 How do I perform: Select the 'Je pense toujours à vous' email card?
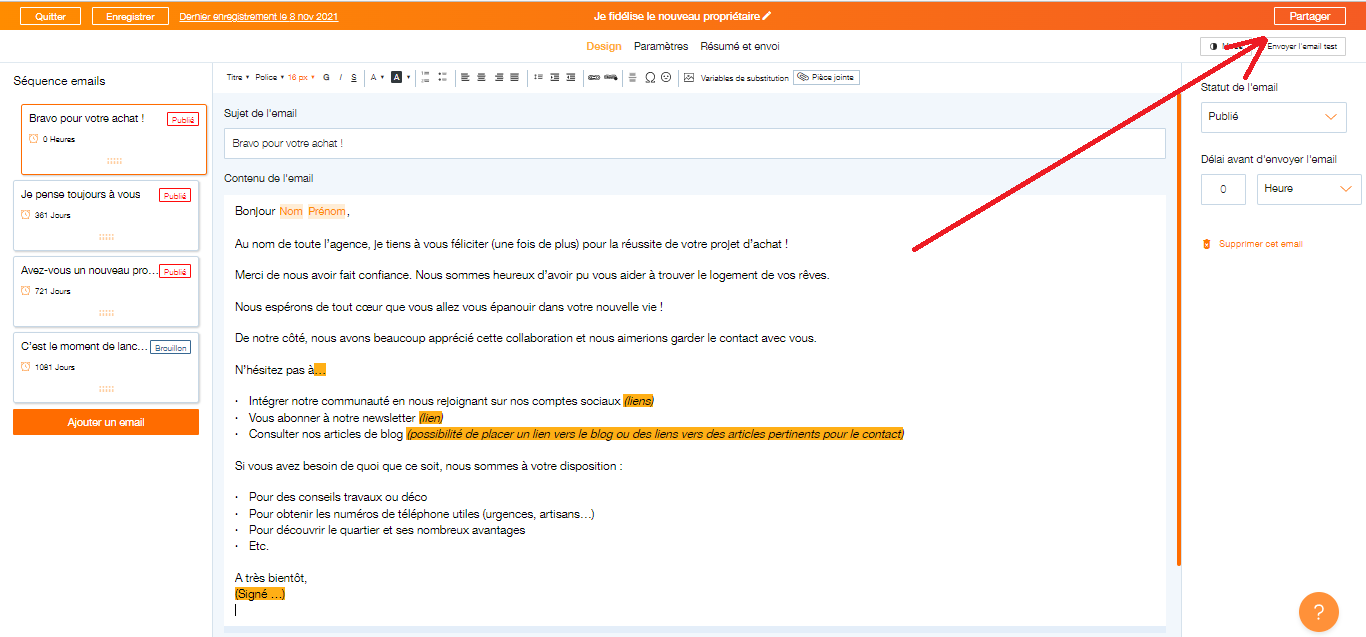pyautogui.click(x=106, y=215)
